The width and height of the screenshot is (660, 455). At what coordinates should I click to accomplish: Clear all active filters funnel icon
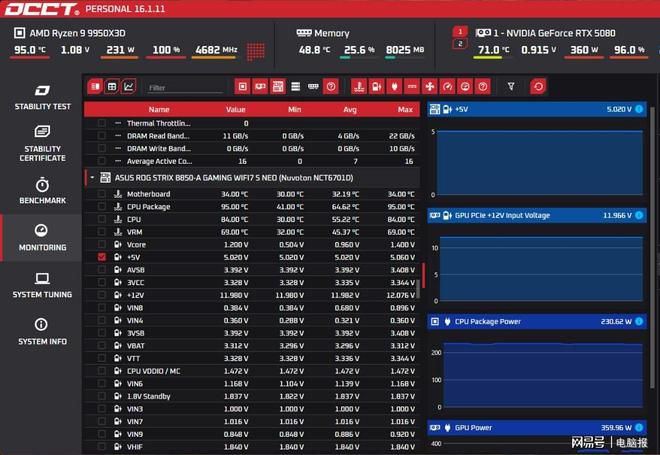(x=511, y=87)
